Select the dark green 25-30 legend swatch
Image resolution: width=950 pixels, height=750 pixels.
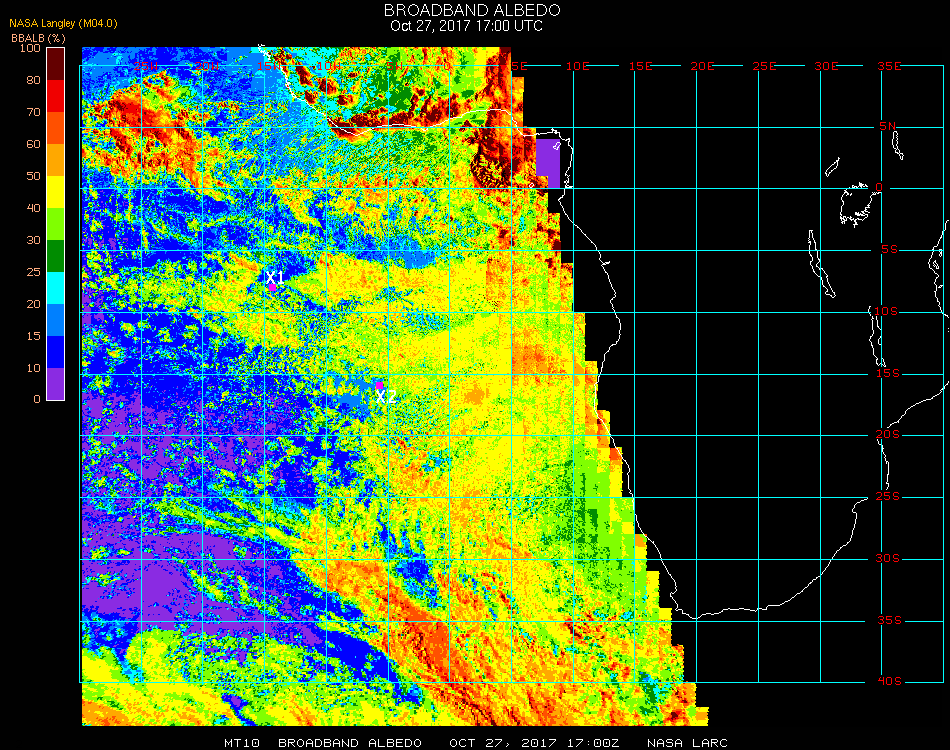[x=56, y=256]
